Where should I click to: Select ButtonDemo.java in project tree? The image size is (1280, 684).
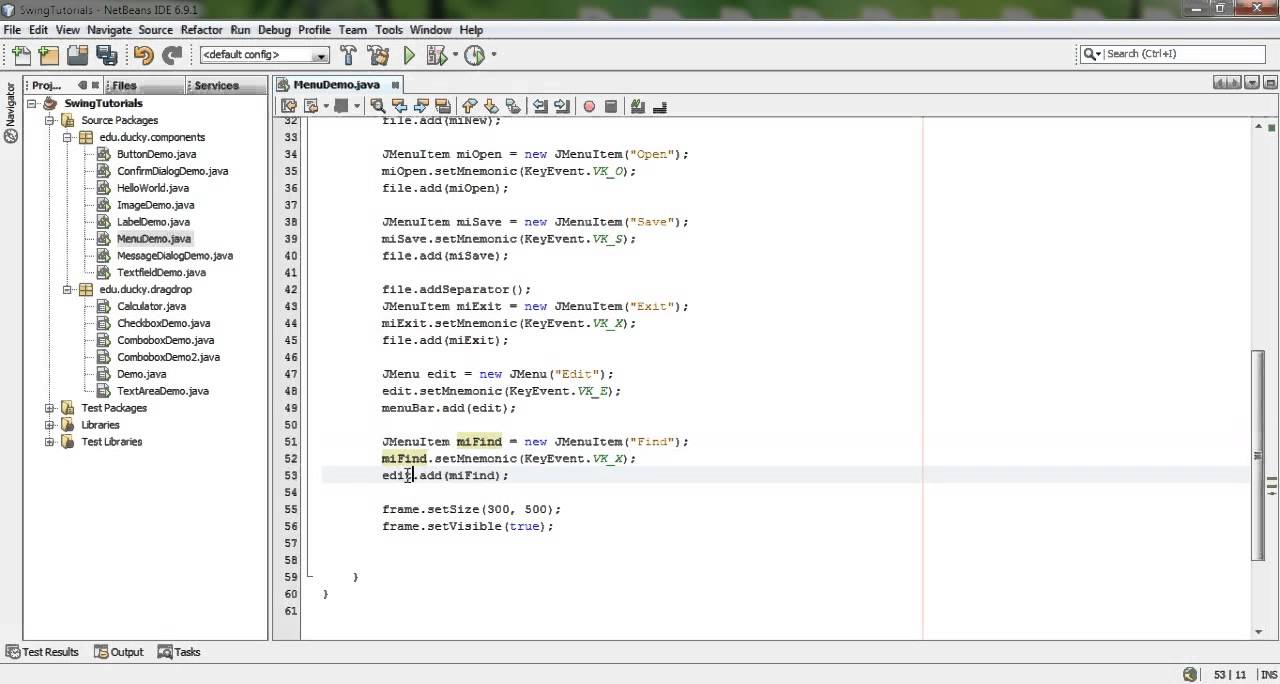click(x=156, y=154)
